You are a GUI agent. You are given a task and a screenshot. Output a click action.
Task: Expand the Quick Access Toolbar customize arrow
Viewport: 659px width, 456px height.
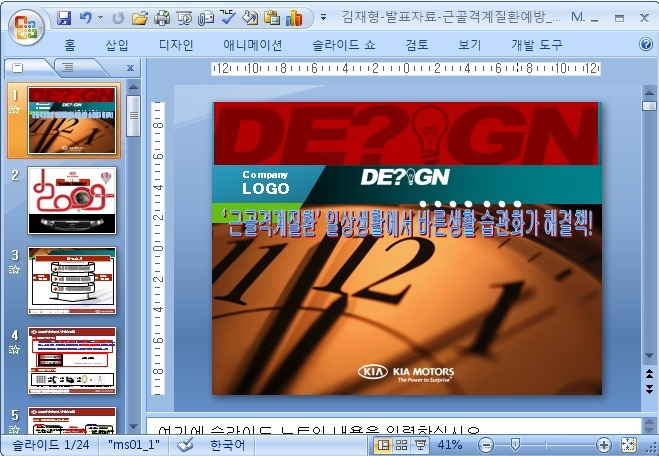pyautogui.click(x=323, y=18)
